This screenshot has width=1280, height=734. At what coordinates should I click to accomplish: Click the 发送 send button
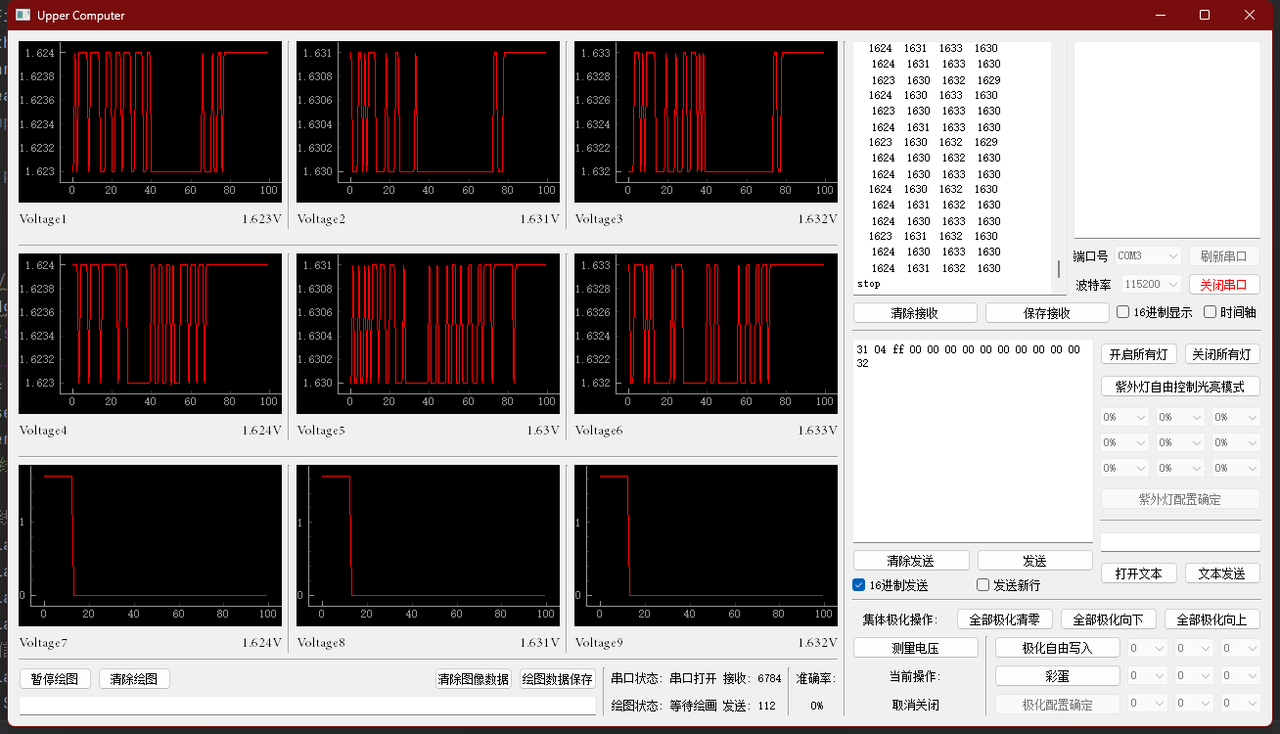1035,560
